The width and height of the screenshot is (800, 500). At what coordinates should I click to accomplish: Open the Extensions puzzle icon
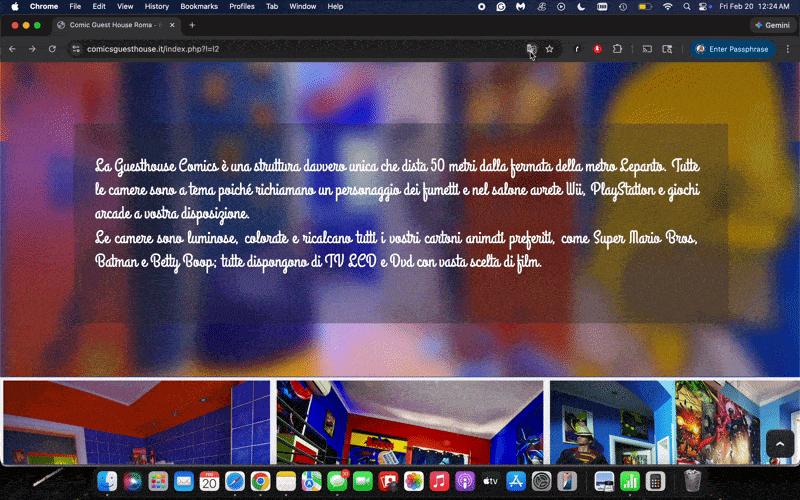(617, 49)
